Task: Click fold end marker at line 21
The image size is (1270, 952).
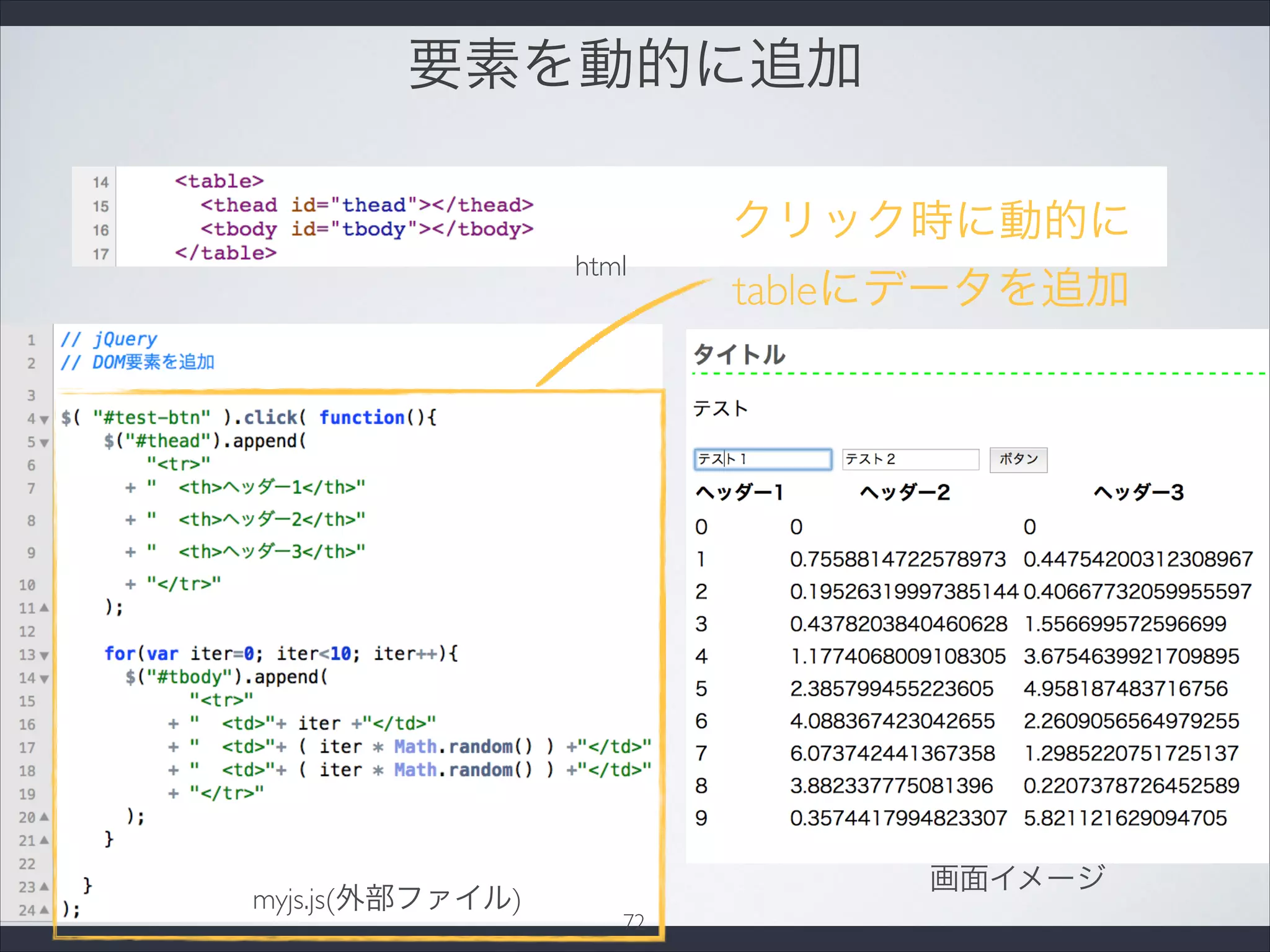Action: 44,840
